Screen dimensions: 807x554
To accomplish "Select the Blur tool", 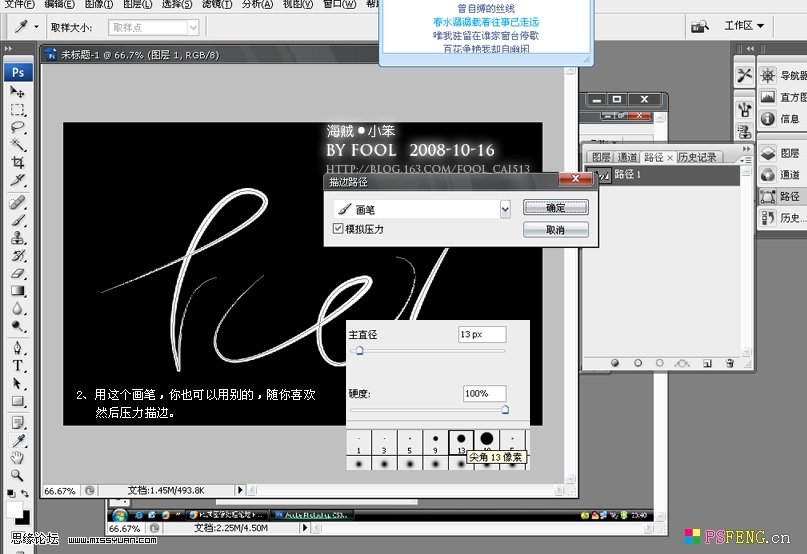I will tap(17, 308).
